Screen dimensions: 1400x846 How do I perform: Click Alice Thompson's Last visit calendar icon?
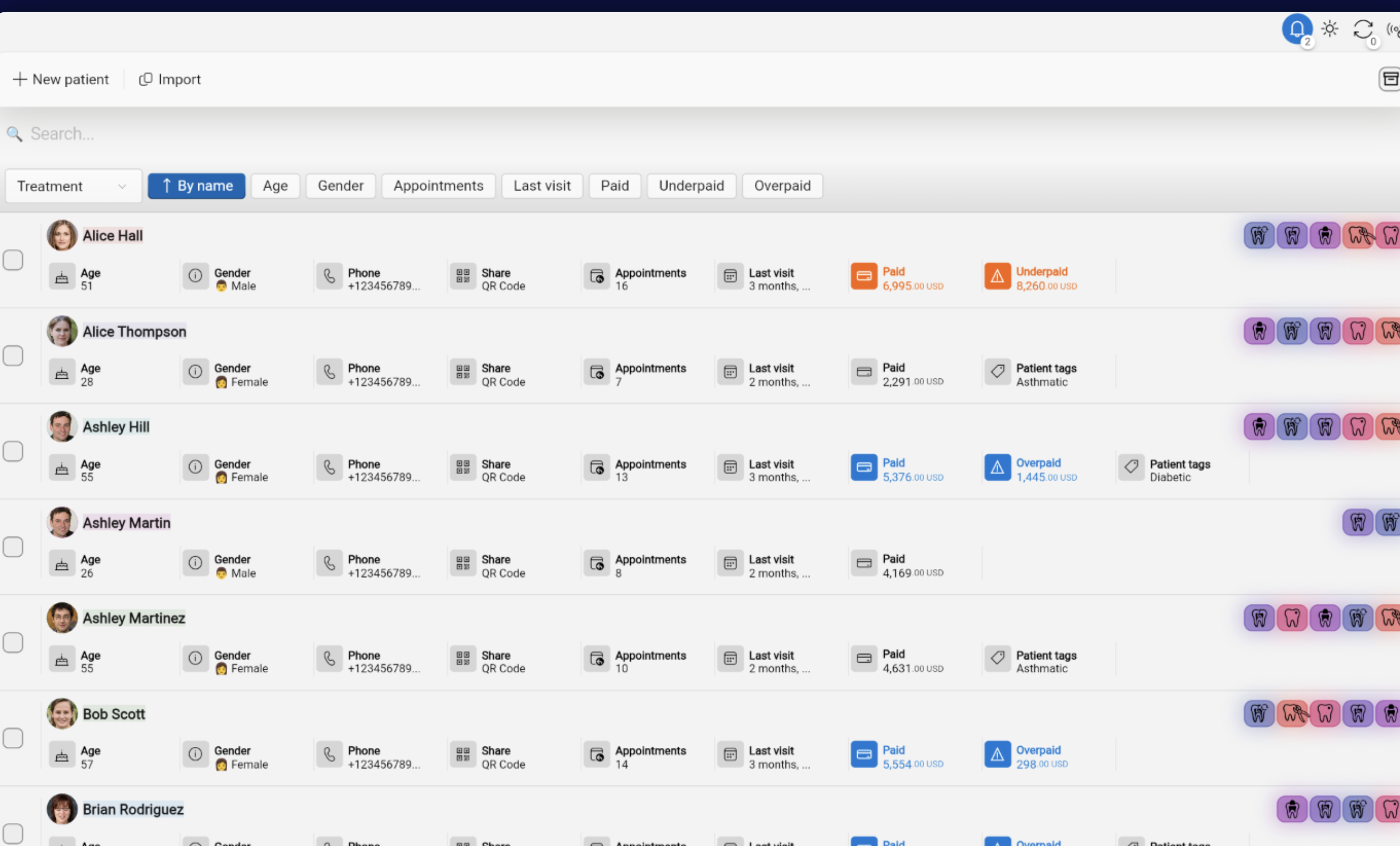click(x=730, y=372)
